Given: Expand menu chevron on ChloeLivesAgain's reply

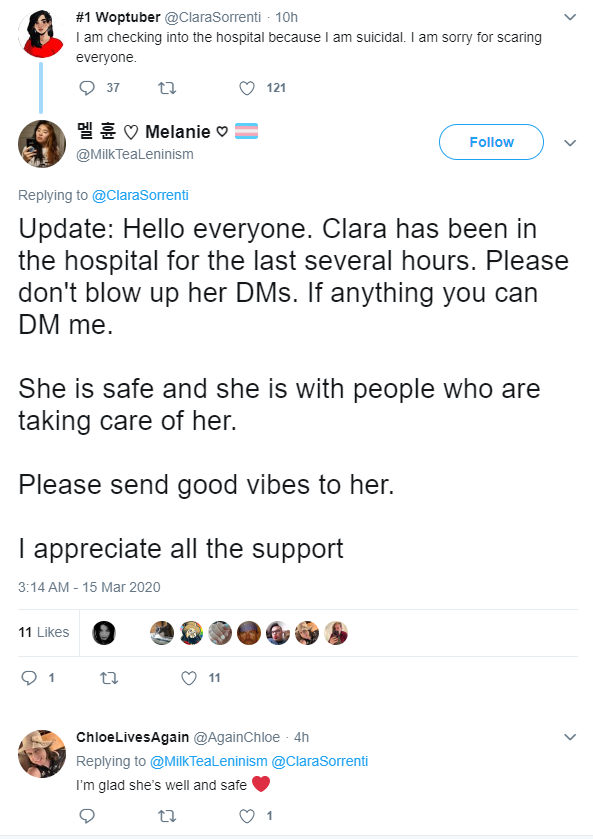Looking at the screenshot, I should (x=570, y=737).
